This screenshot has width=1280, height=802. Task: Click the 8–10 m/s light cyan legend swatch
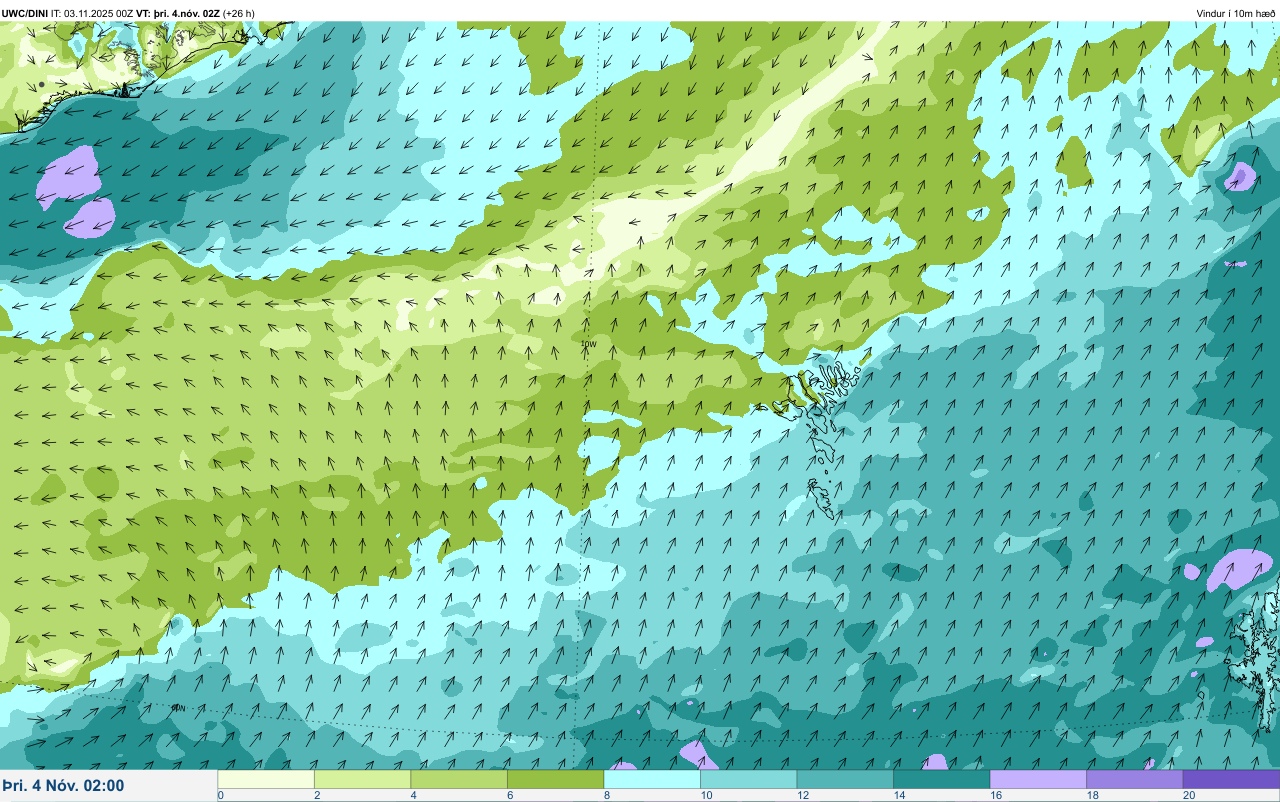pyautogui.click(x=652, y=779)
